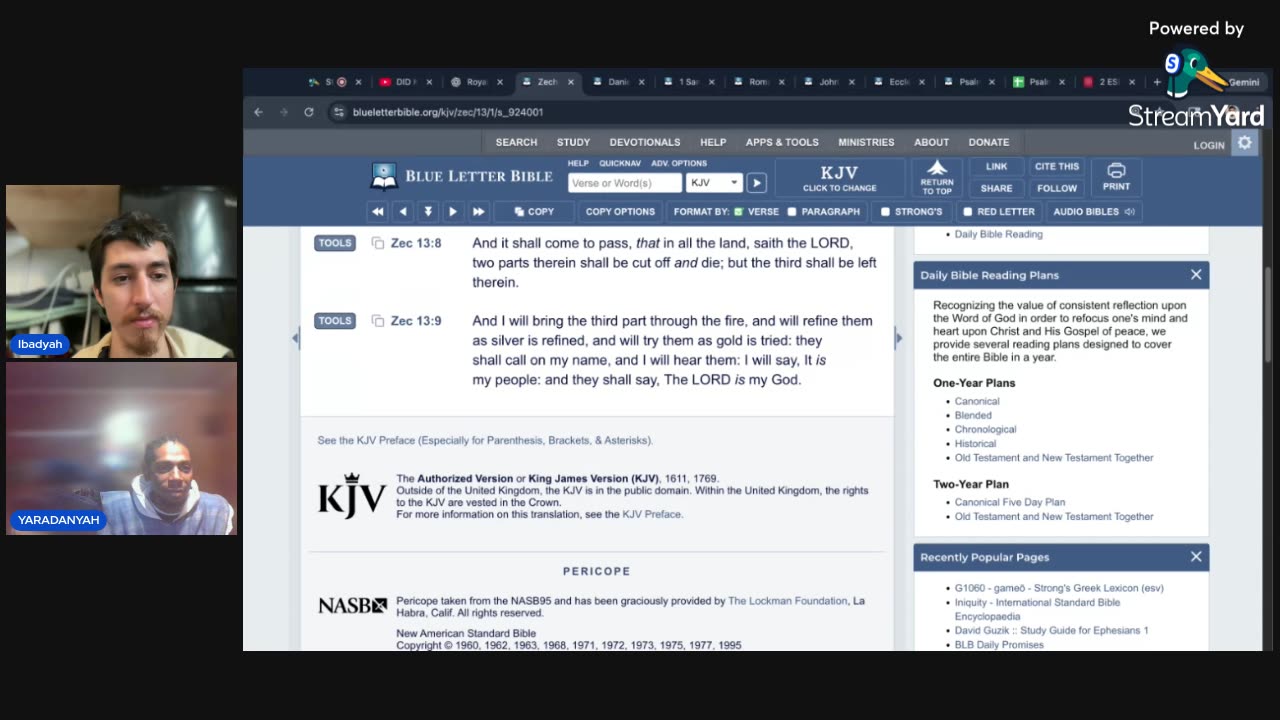Open the KJV version dropdown

click(714, 183)
